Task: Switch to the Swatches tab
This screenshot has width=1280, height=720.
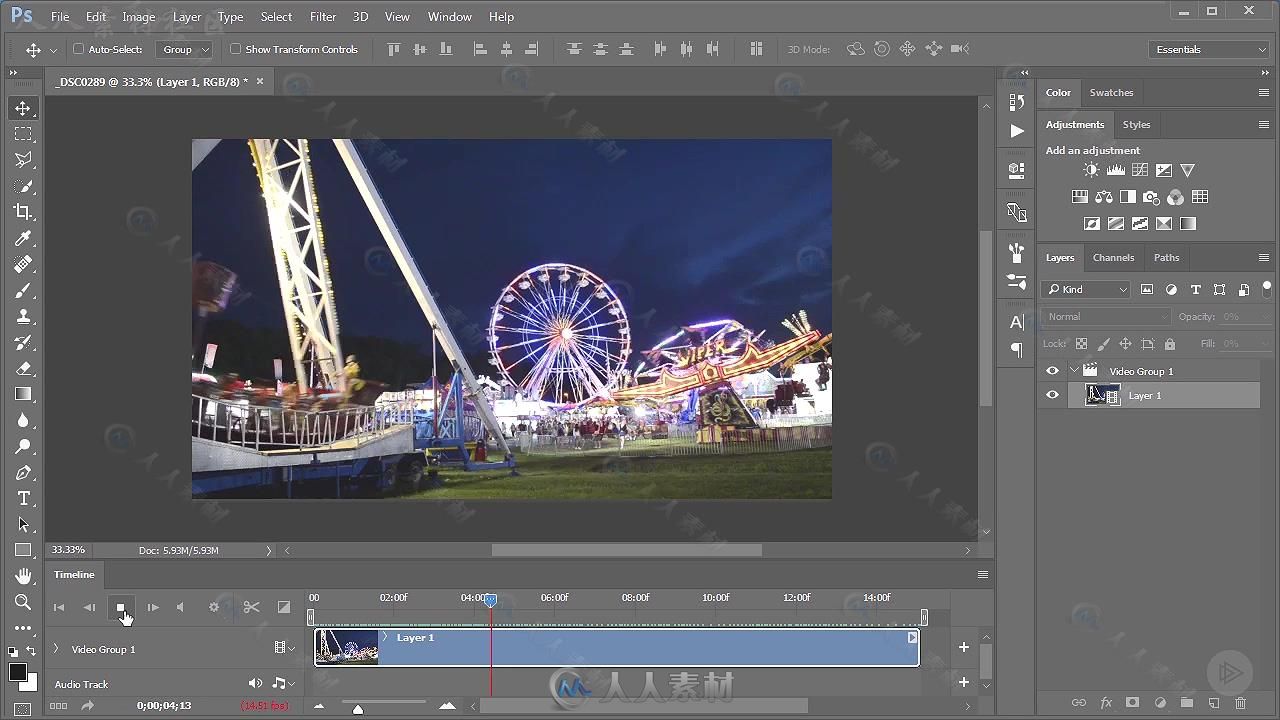Action: click(x=1111, y=92)
